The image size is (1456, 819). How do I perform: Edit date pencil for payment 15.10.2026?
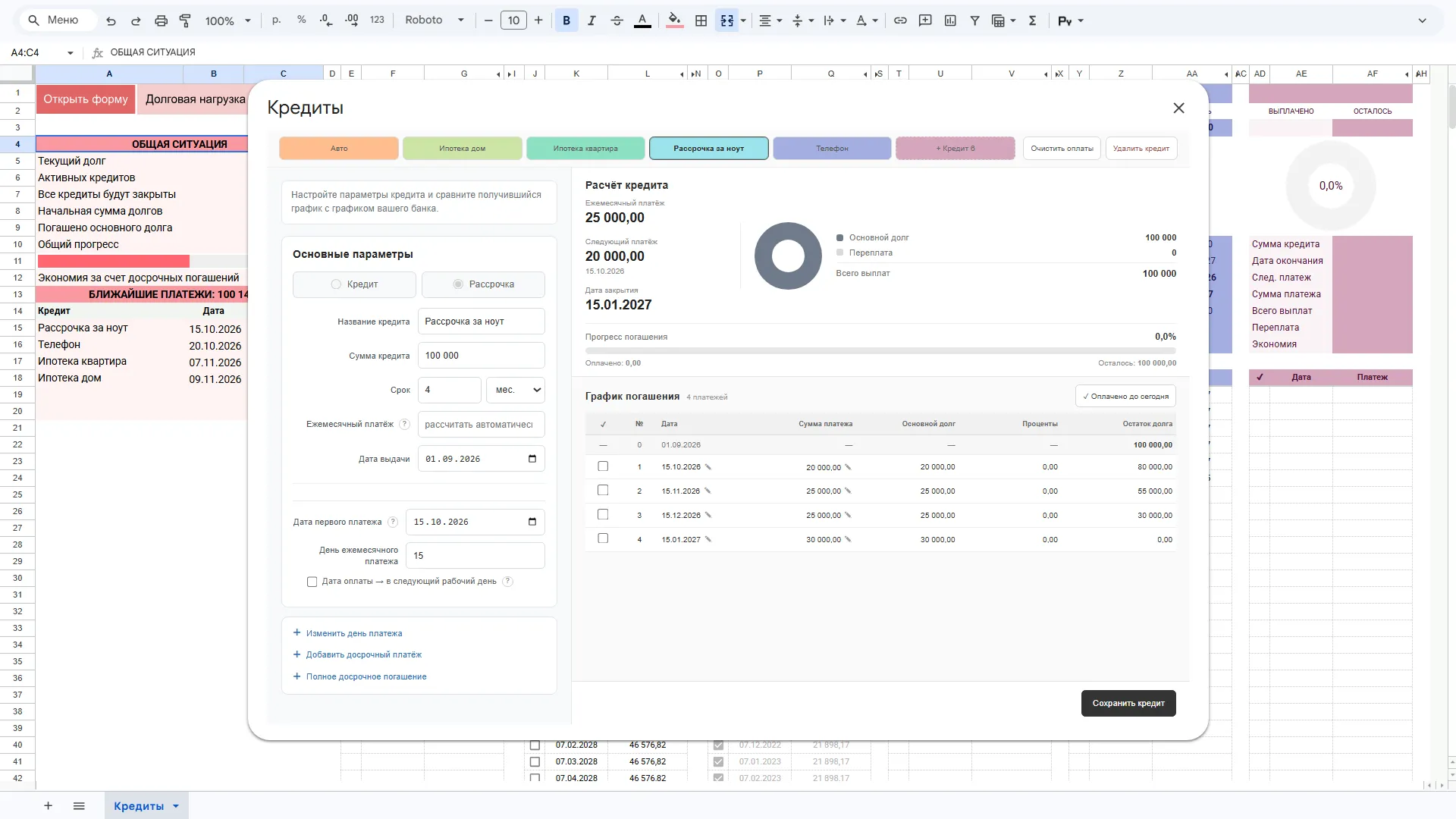708,467
